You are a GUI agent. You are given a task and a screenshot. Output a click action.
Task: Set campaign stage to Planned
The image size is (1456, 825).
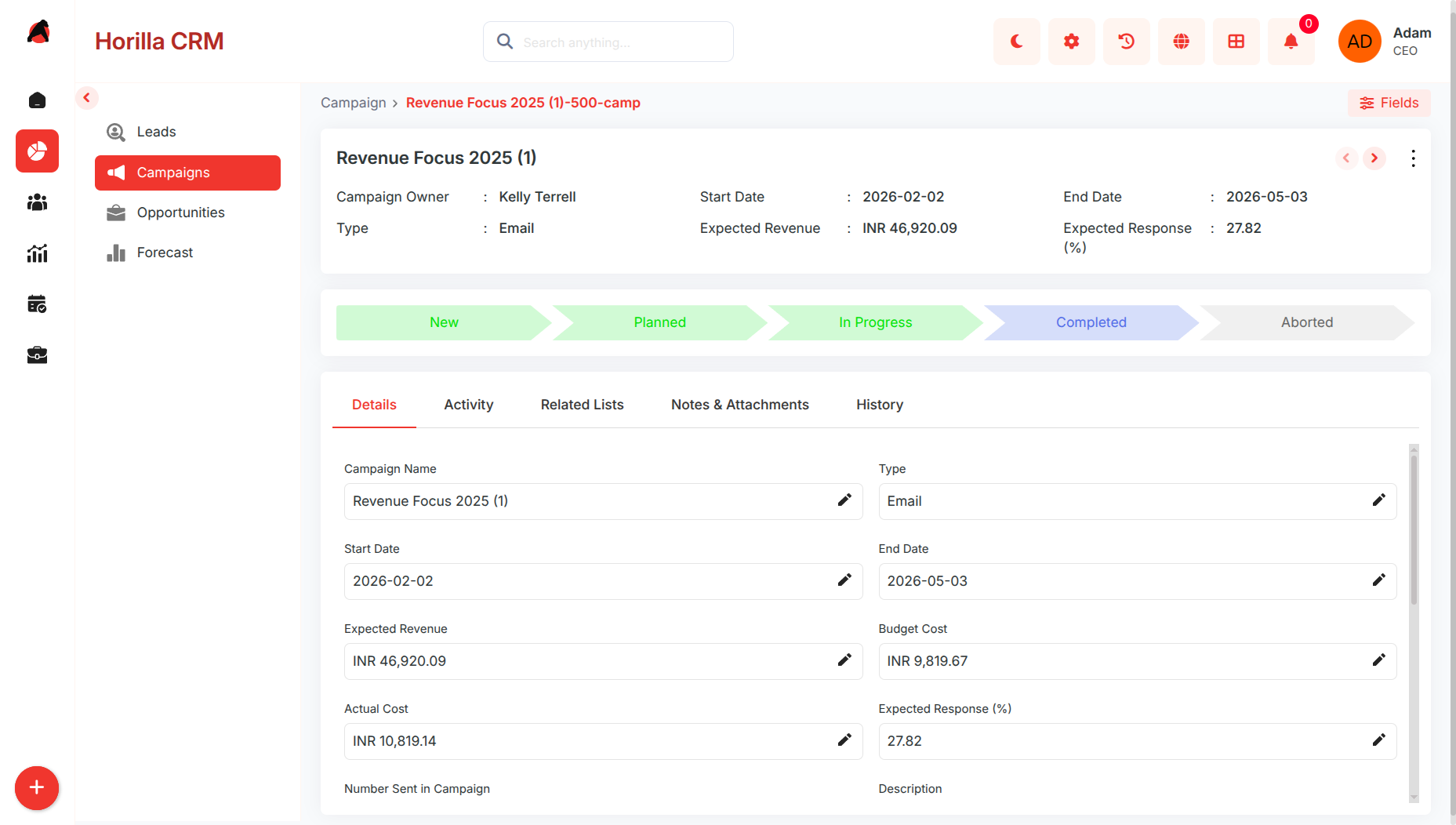click(659, 322)
